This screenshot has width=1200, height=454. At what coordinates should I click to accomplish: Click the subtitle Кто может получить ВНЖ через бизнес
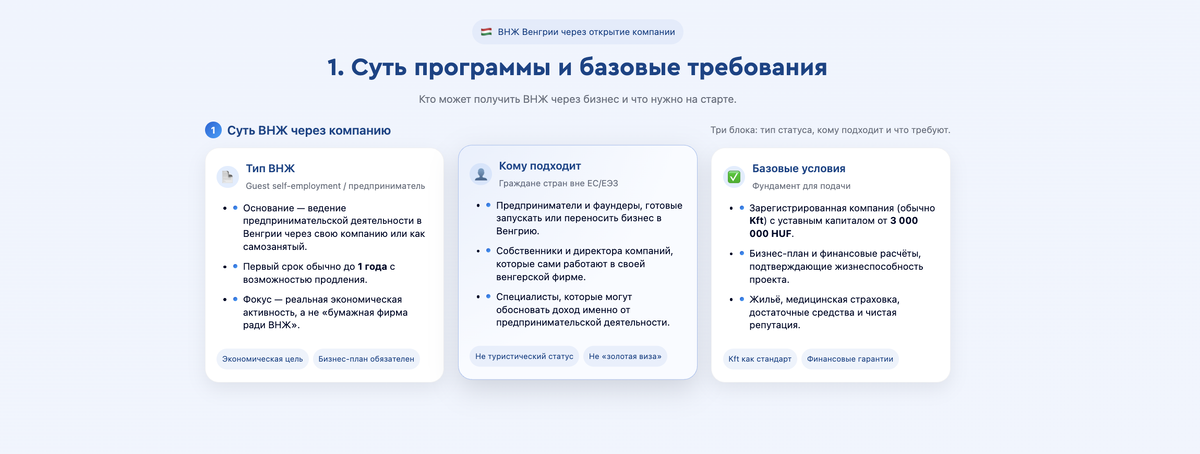click(577, 100)
